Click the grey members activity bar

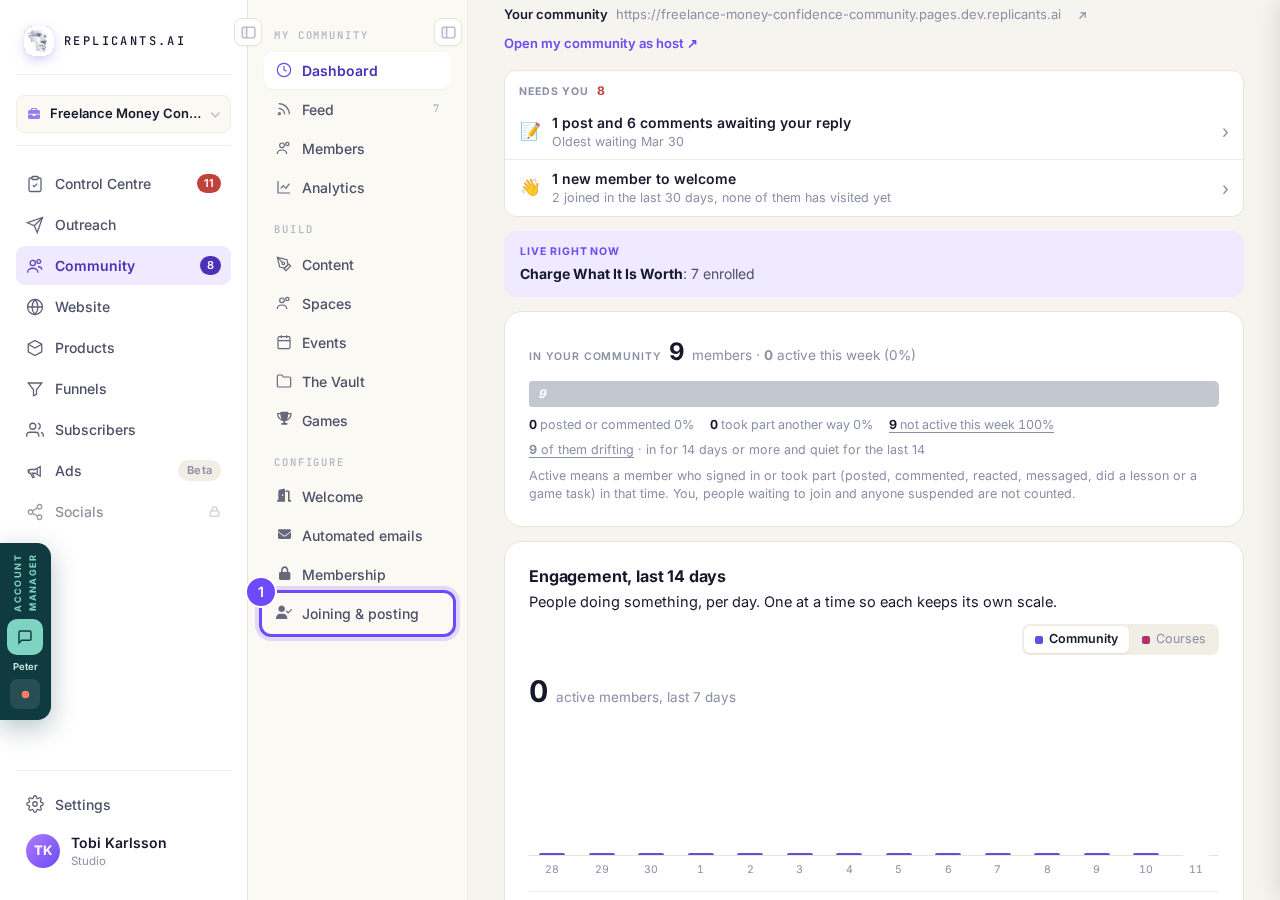pyautogui.click(x=874, y=394)
